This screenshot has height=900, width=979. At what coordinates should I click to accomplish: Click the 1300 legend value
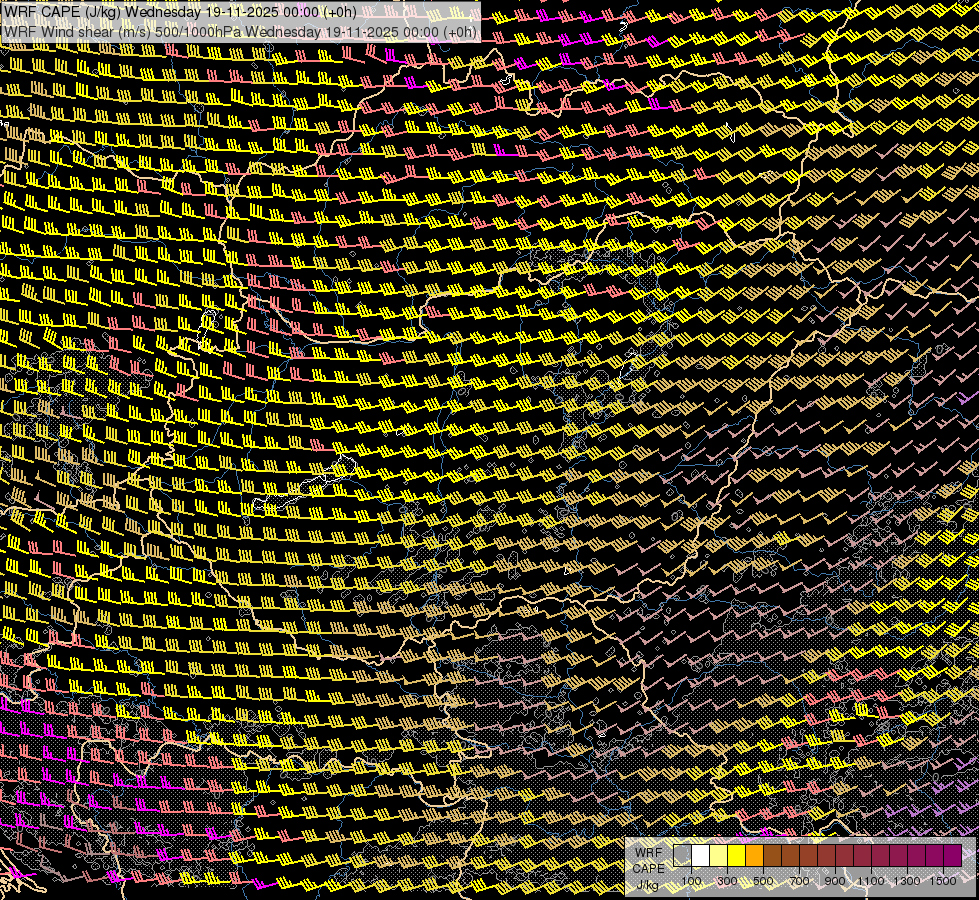[x=907, y=881]
